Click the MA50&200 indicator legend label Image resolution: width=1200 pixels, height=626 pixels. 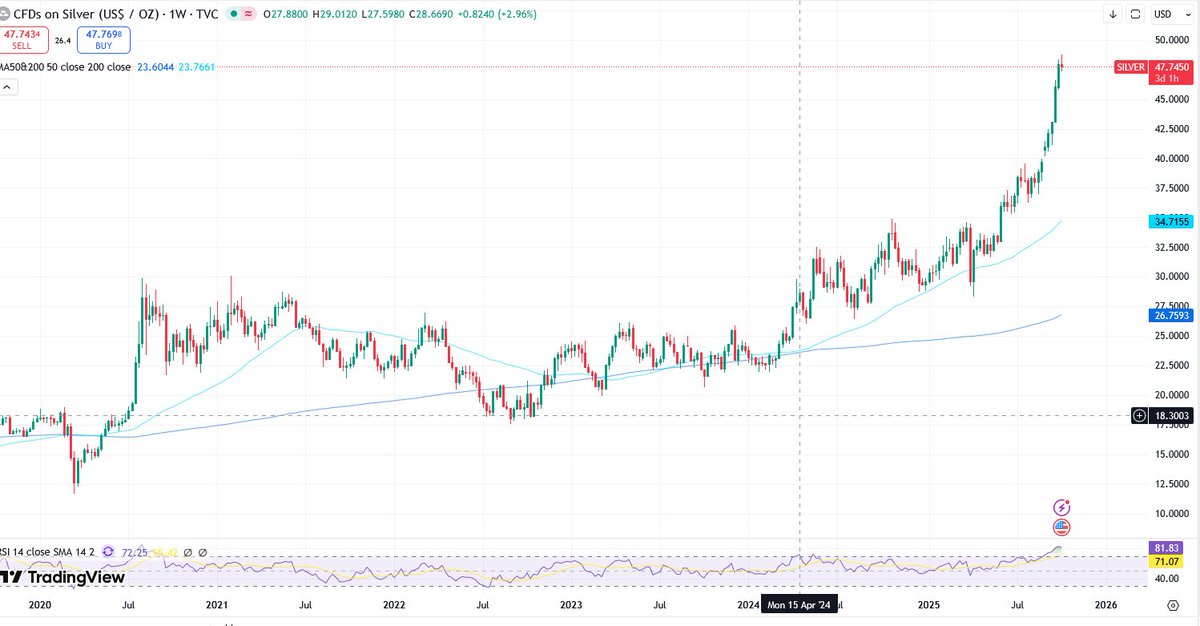(x=65, y=67)
